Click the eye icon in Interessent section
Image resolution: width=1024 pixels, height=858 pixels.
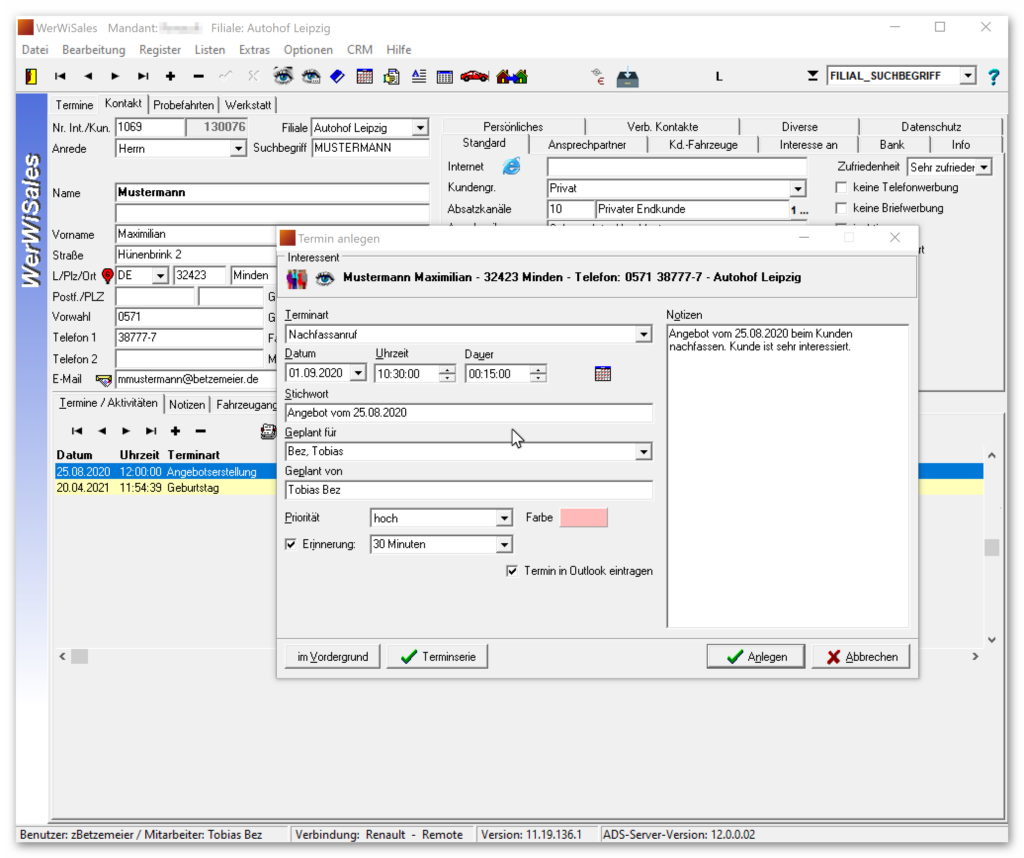[x=325, y=279]
